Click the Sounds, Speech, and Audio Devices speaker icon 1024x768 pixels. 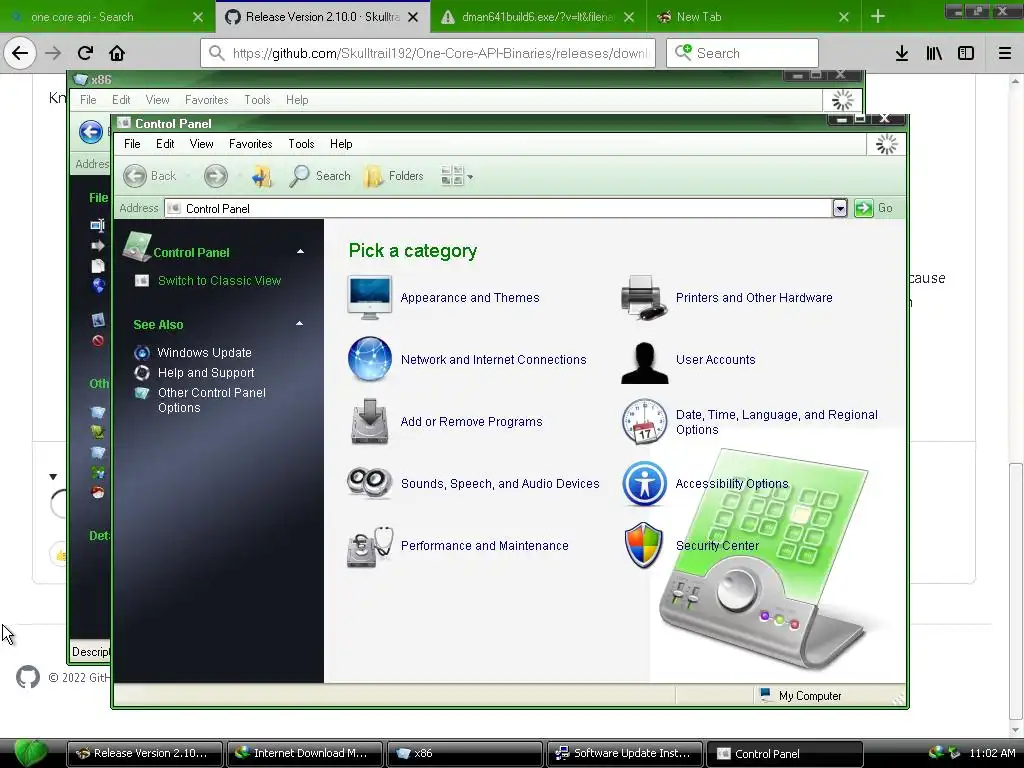[x=370, y=483]
